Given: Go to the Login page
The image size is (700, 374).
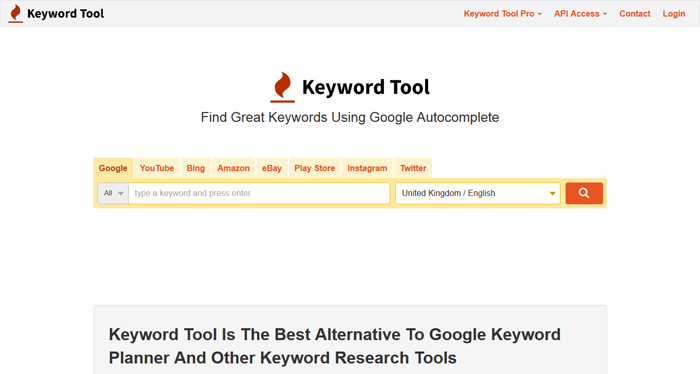Looking at the screenshot, I should click(674, 14).
